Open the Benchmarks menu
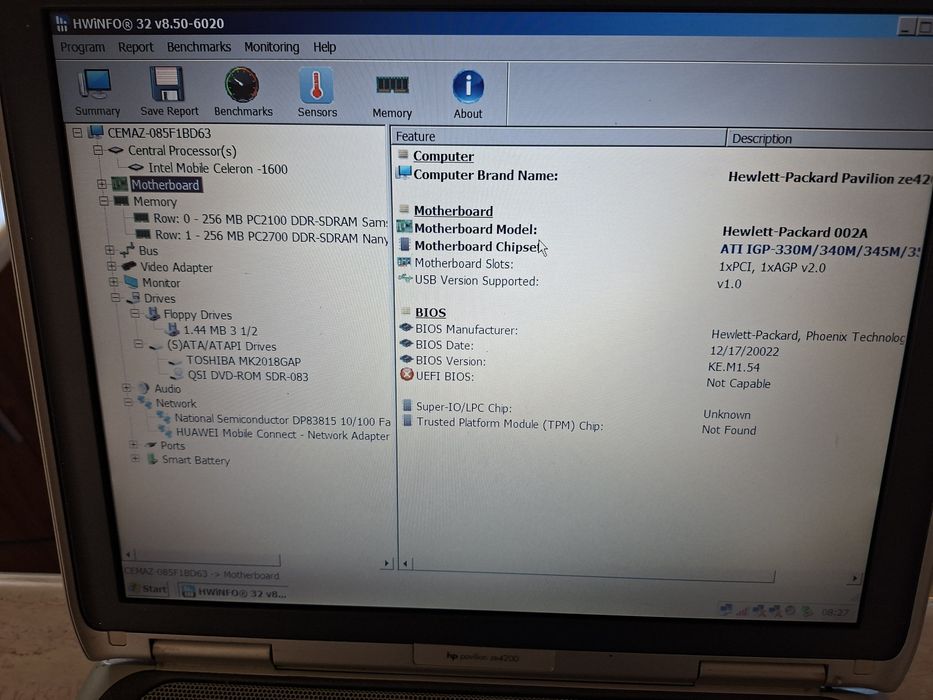Screen dimensions: 933x700 click(x=199, y=47)
